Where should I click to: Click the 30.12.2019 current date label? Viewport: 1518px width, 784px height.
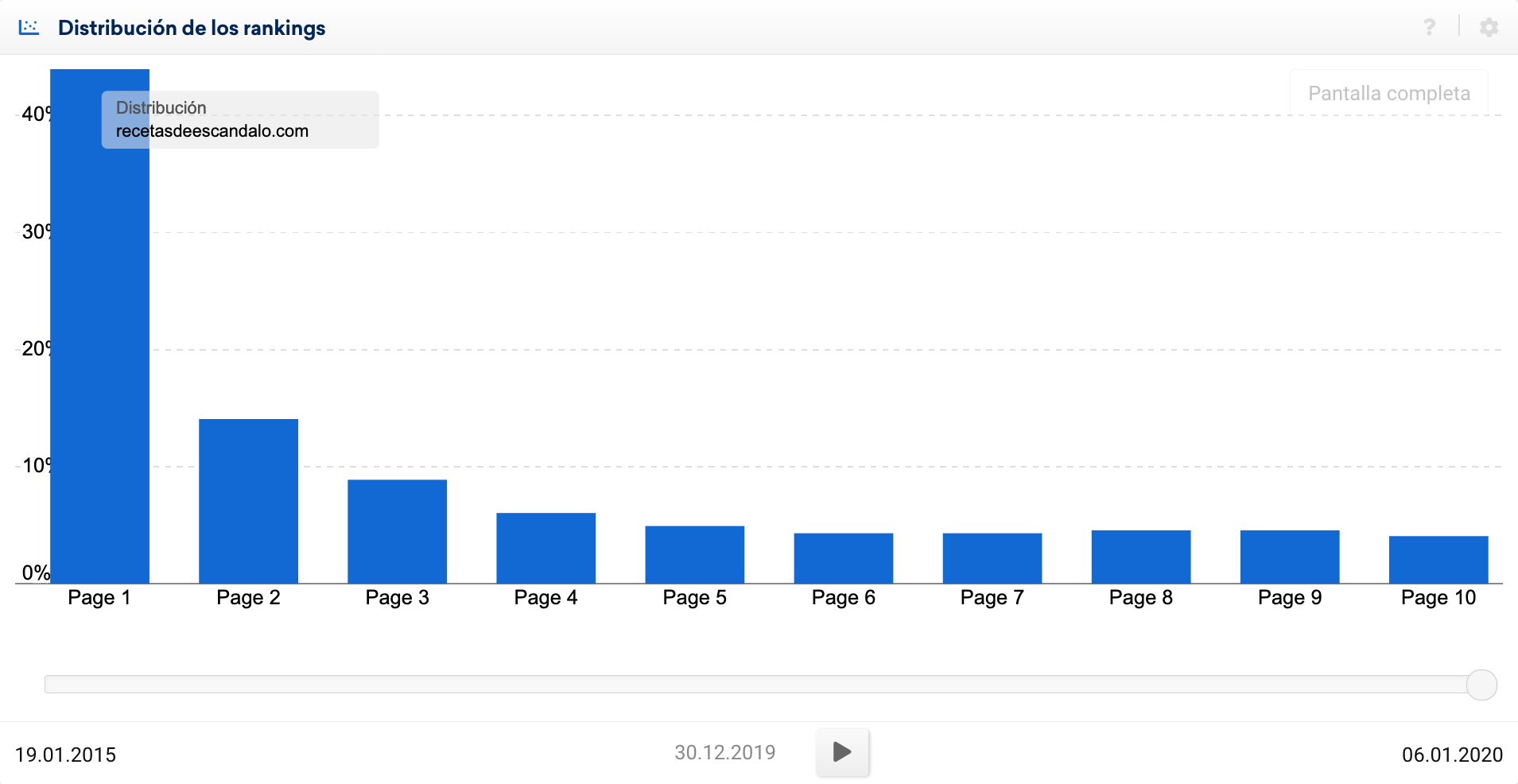724,752
